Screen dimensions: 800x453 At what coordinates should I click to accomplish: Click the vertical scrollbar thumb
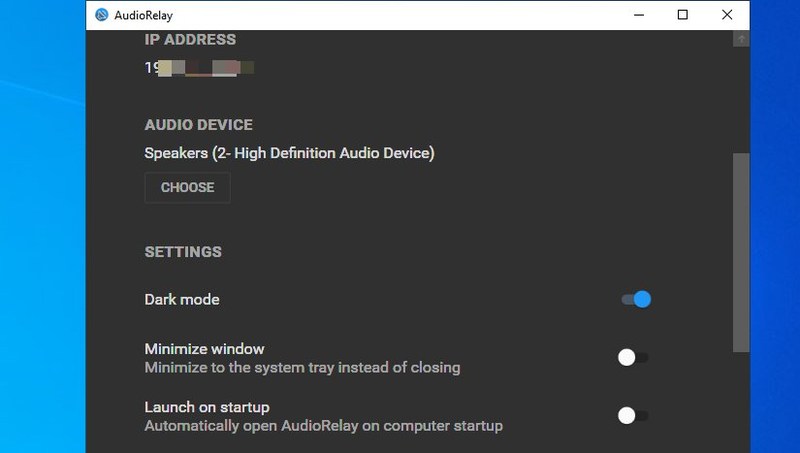(741, 253)
